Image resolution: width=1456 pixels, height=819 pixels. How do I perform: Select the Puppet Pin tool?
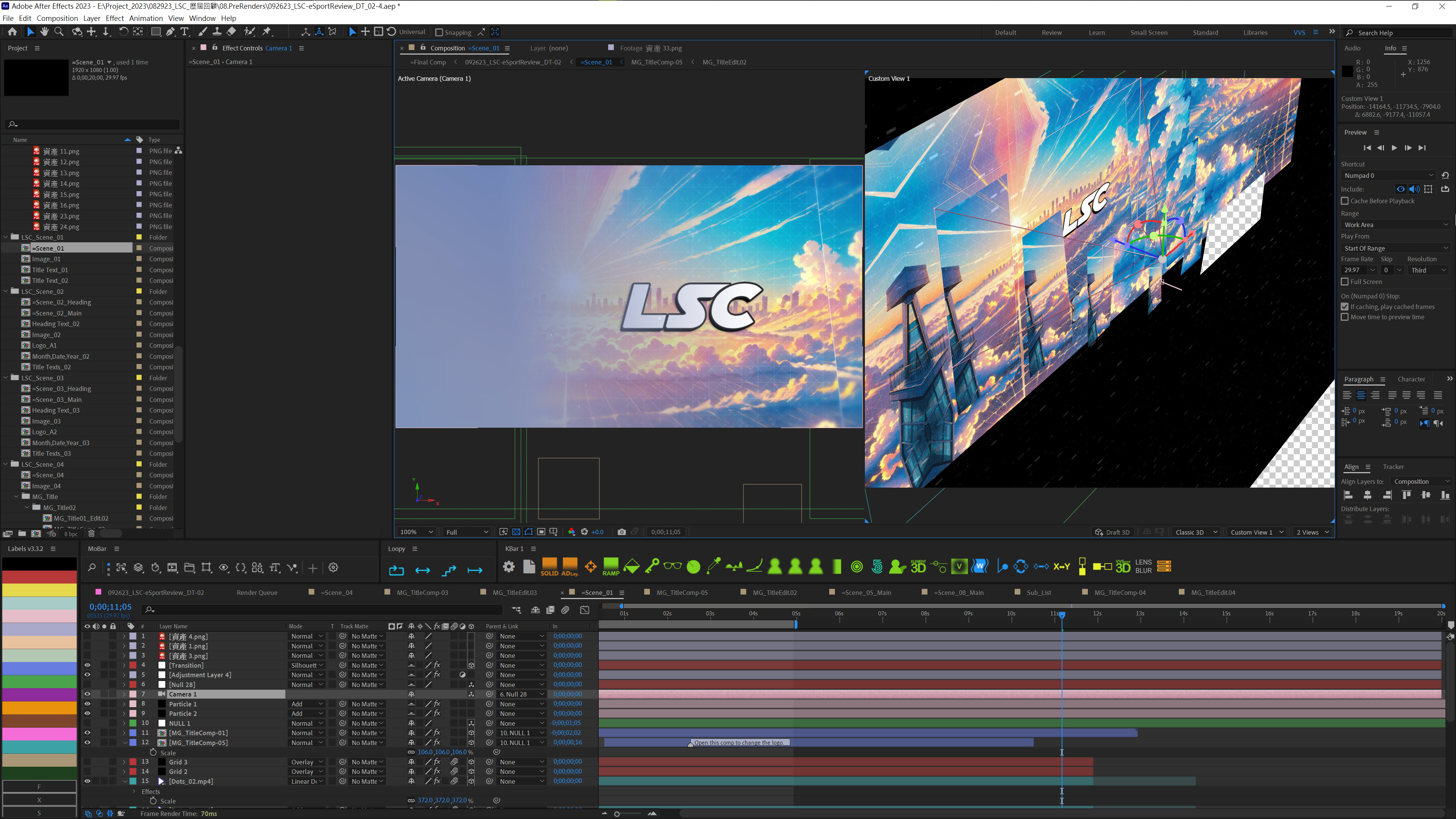pos(267,32)
